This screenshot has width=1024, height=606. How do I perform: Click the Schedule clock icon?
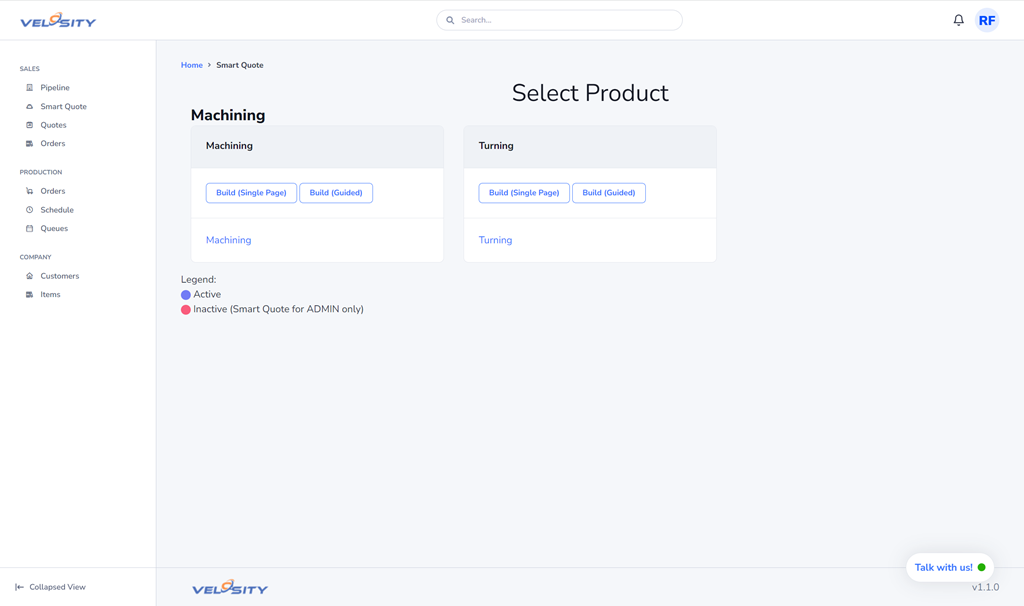[29, 210]
